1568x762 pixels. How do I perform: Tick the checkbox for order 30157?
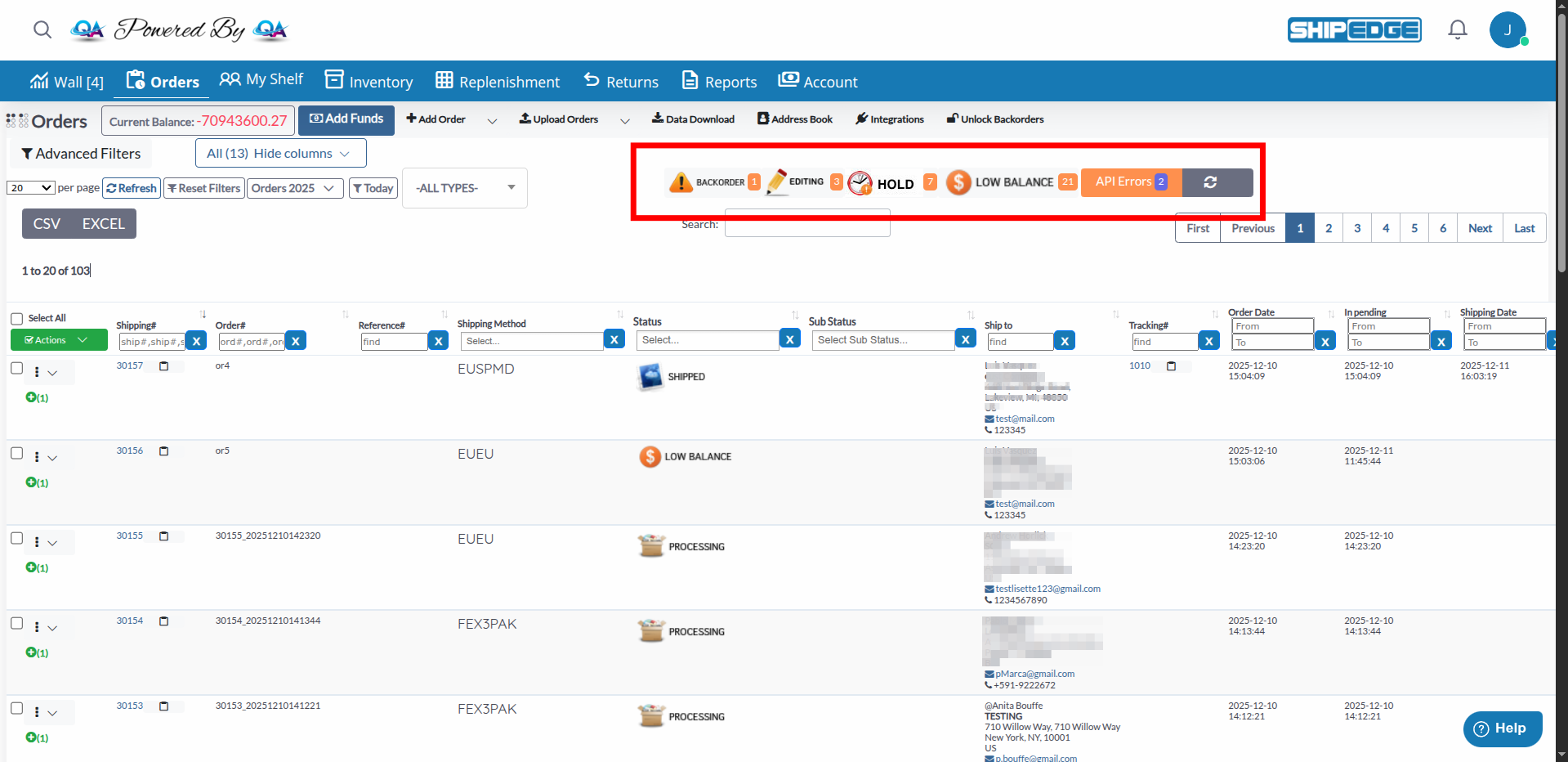tap(16, 368)
